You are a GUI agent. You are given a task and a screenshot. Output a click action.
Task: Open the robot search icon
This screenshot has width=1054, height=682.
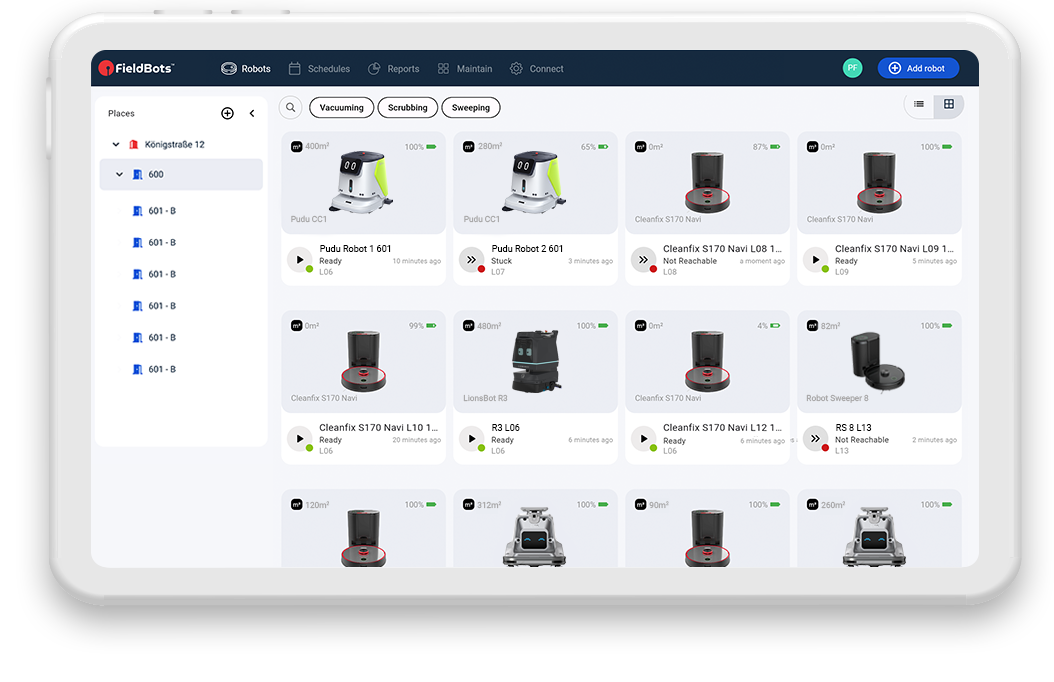coord(290,108)
